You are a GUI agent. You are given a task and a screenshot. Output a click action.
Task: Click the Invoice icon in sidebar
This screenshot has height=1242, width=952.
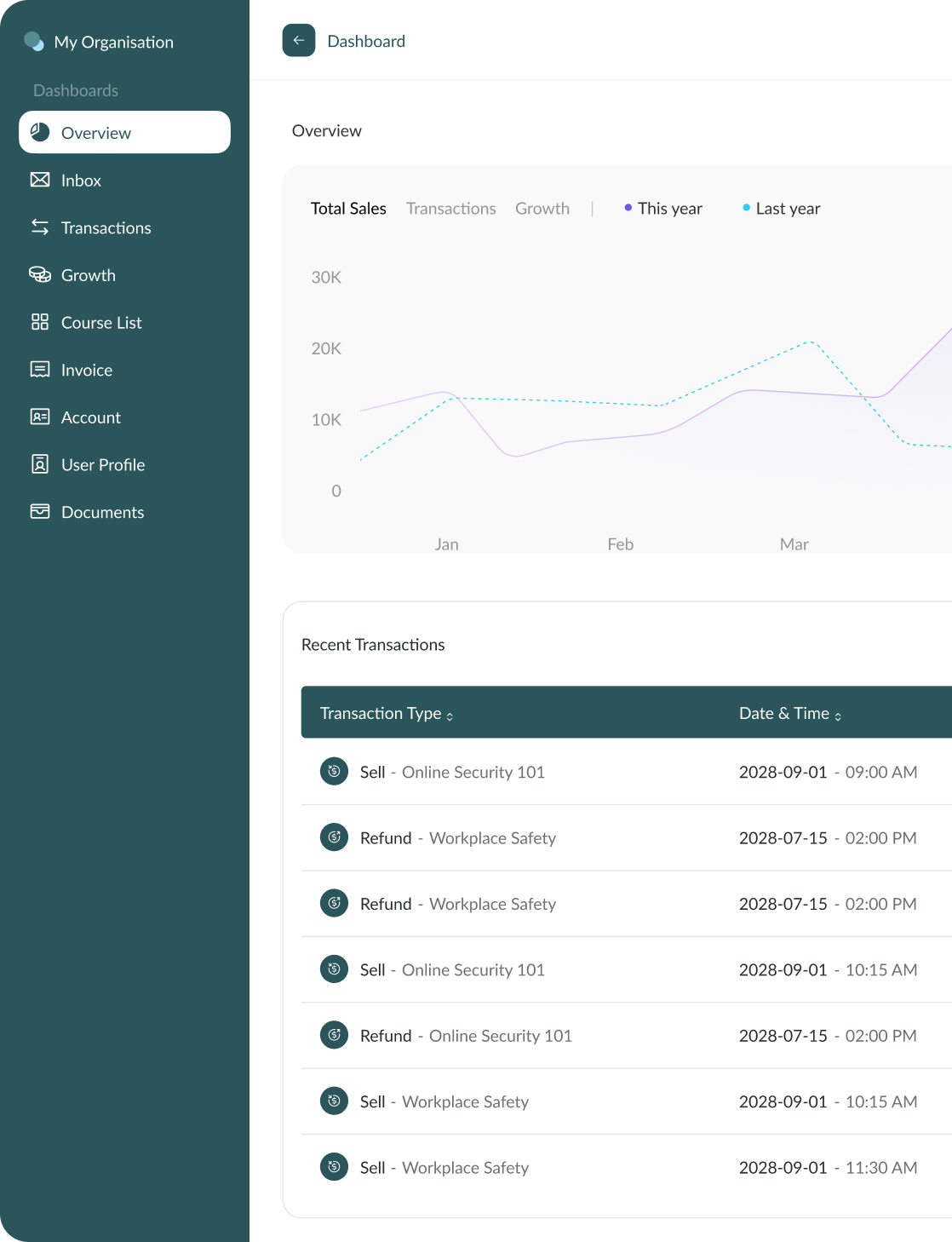pyautogui.click(x=40, y=370)
